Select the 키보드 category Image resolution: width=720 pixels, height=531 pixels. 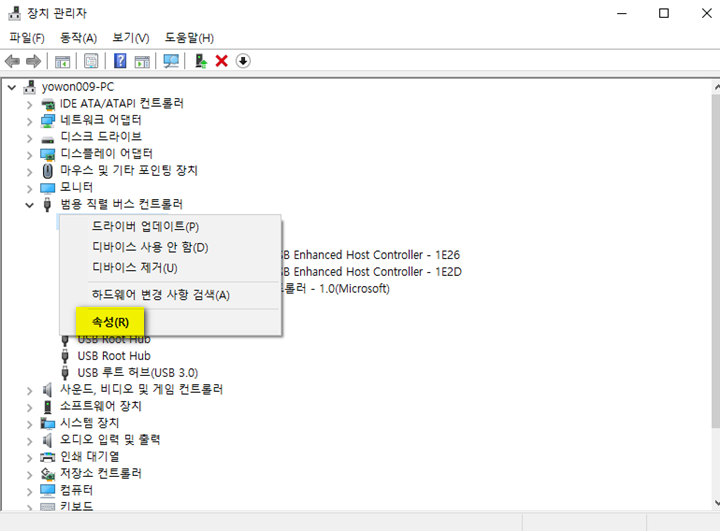click(77, 506)
